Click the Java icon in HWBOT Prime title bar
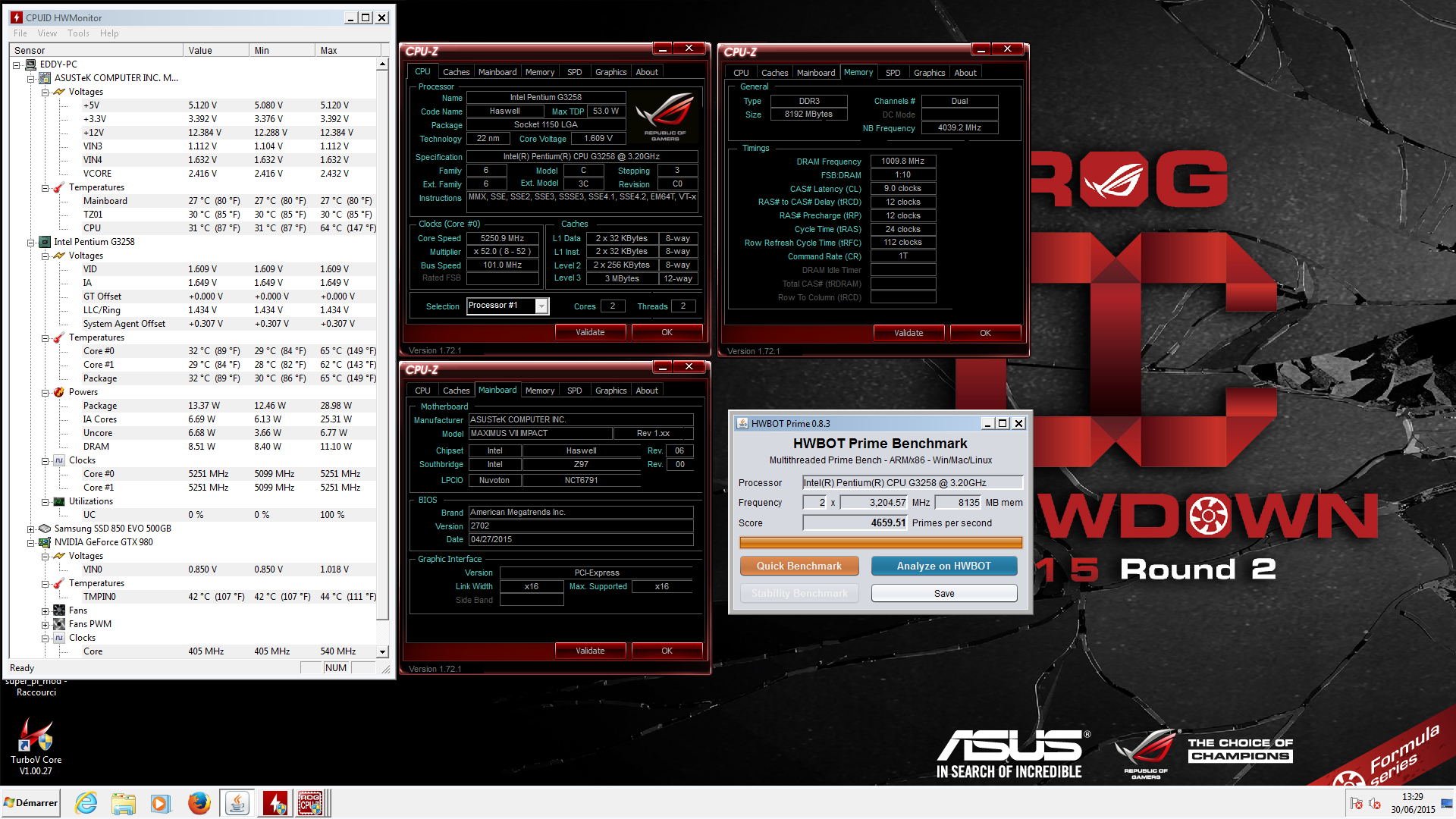Image resolution: width=1456 pixels, height=819 pixels. coord(742,423)
